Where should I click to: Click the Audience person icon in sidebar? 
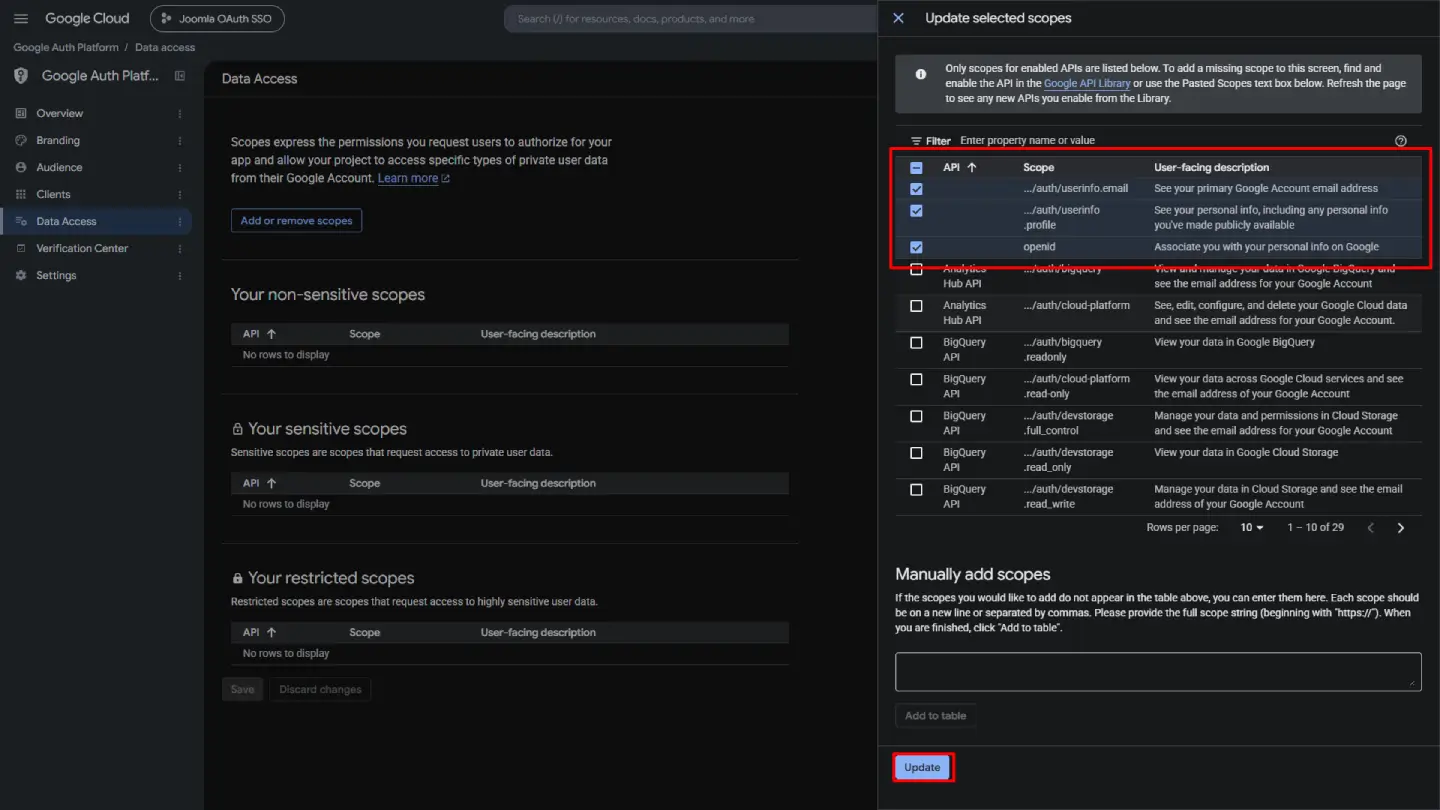(x=21, y=167)
